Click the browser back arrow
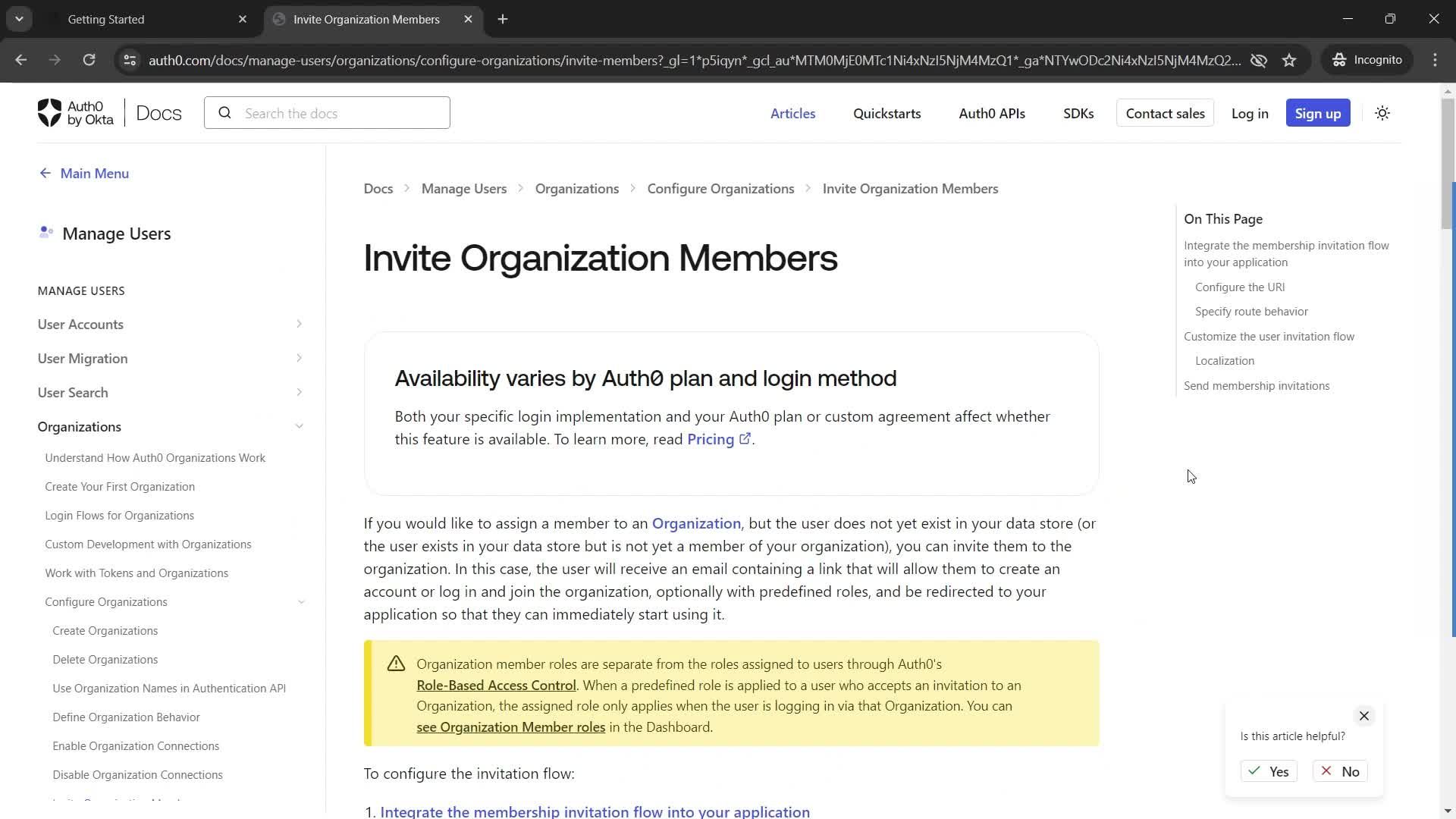The image size is (1456, 819). 21,60
